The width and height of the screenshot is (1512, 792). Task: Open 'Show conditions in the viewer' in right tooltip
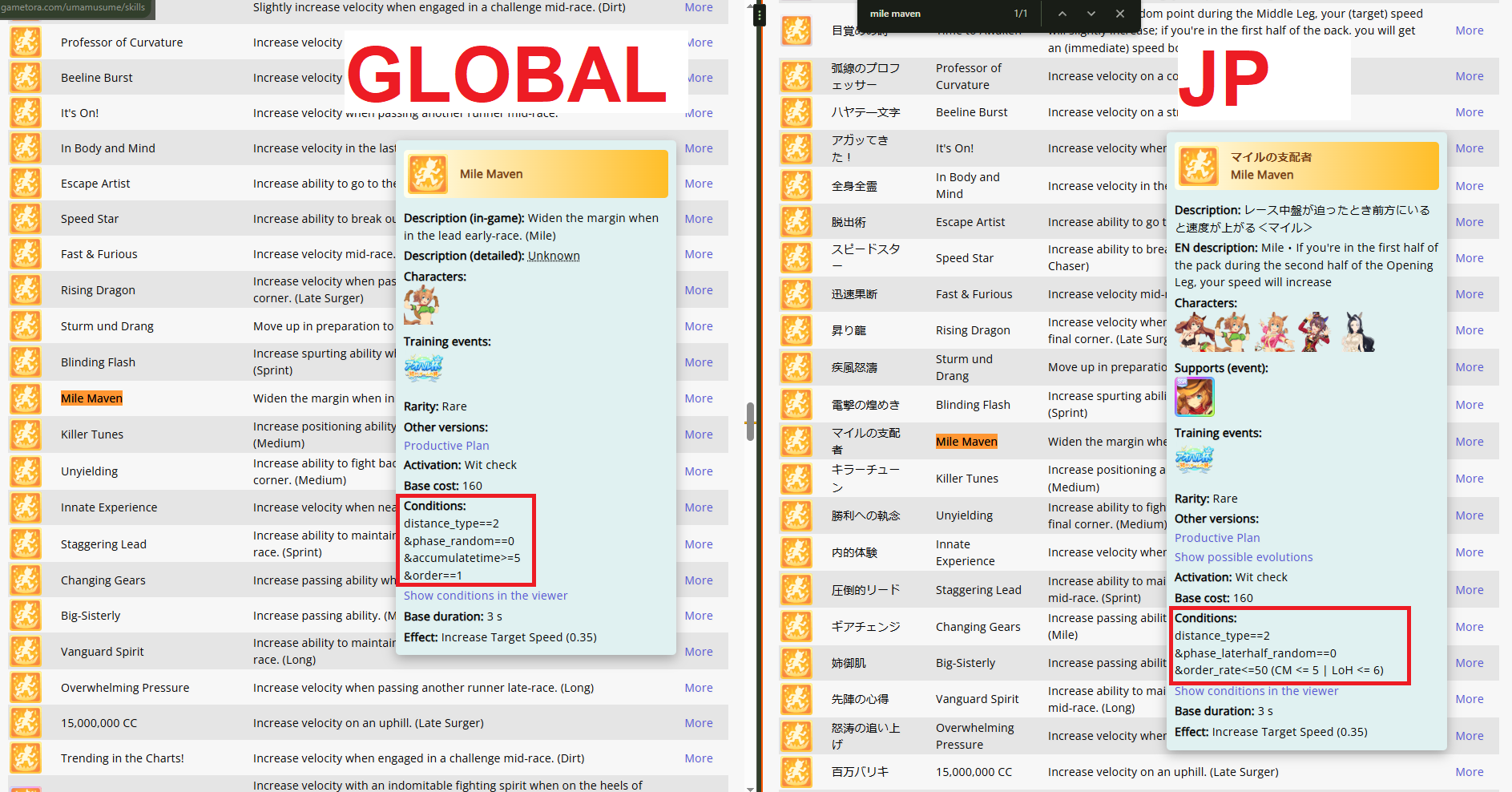[x=1256, y=691]
